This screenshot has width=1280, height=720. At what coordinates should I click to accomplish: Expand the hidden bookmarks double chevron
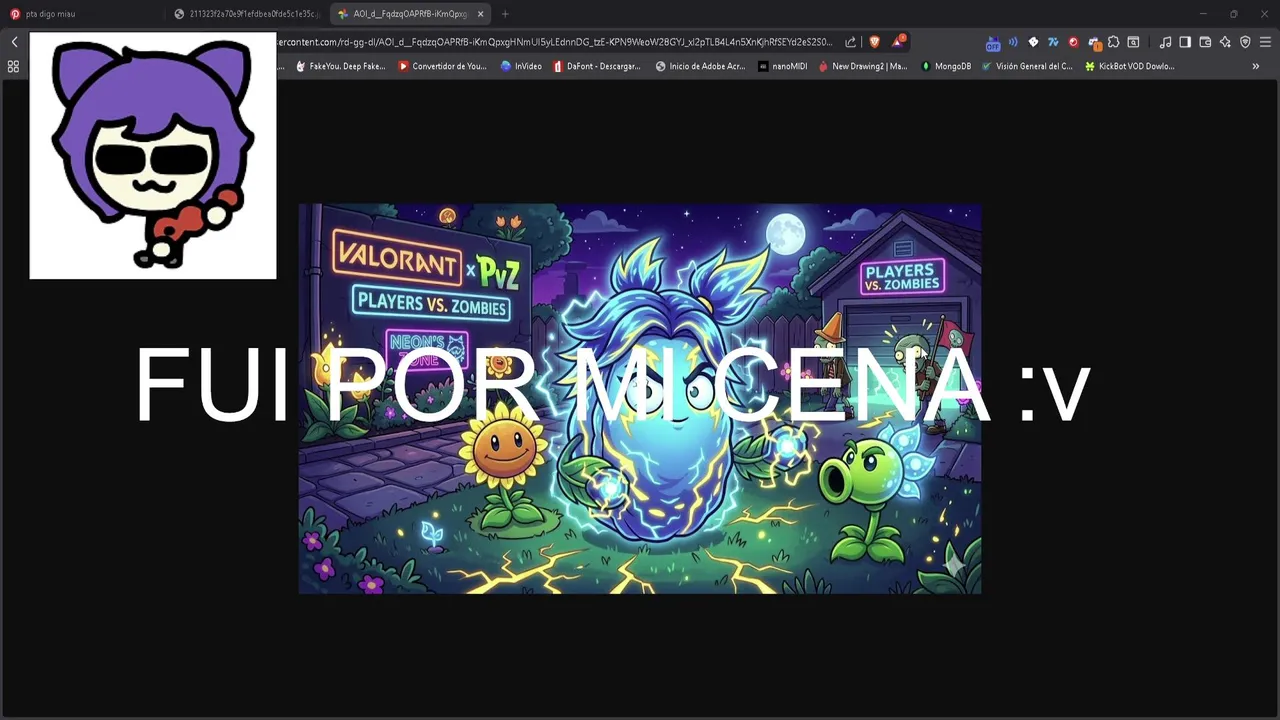1255,66
